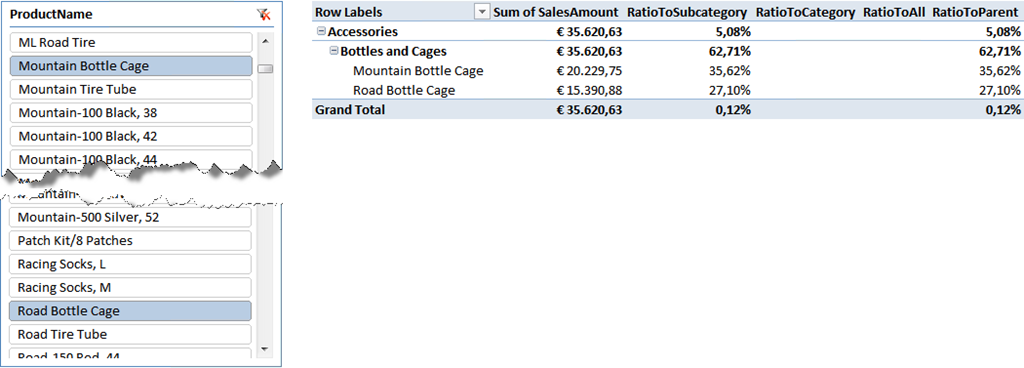Screen dimensions: 1024x368
Task: Click the Sum of SalesAmount column header
Action: tap(555, 12)
